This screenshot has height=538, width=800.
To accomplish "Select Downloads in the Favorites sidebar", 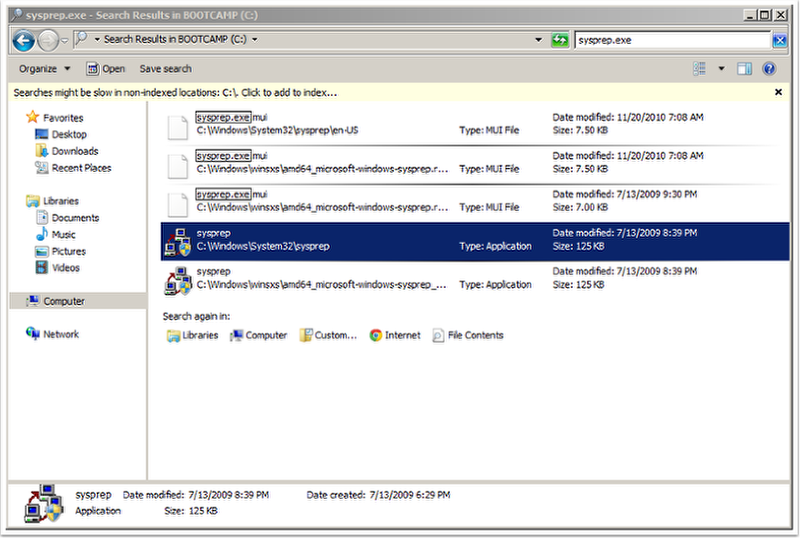I will 74,151.
